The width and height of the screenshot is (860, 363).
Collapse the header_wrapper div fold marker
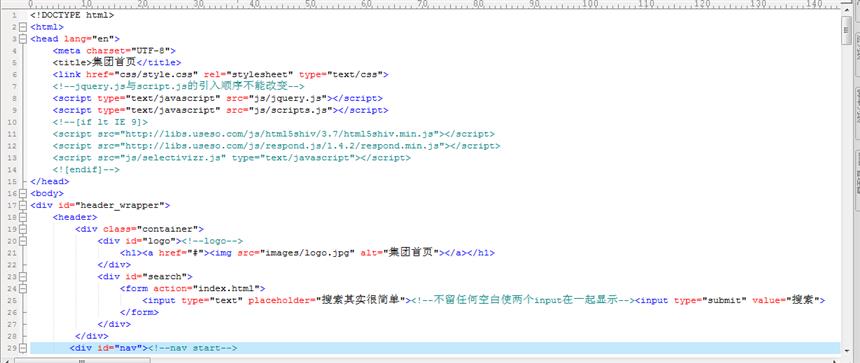[x=22, y=206]
